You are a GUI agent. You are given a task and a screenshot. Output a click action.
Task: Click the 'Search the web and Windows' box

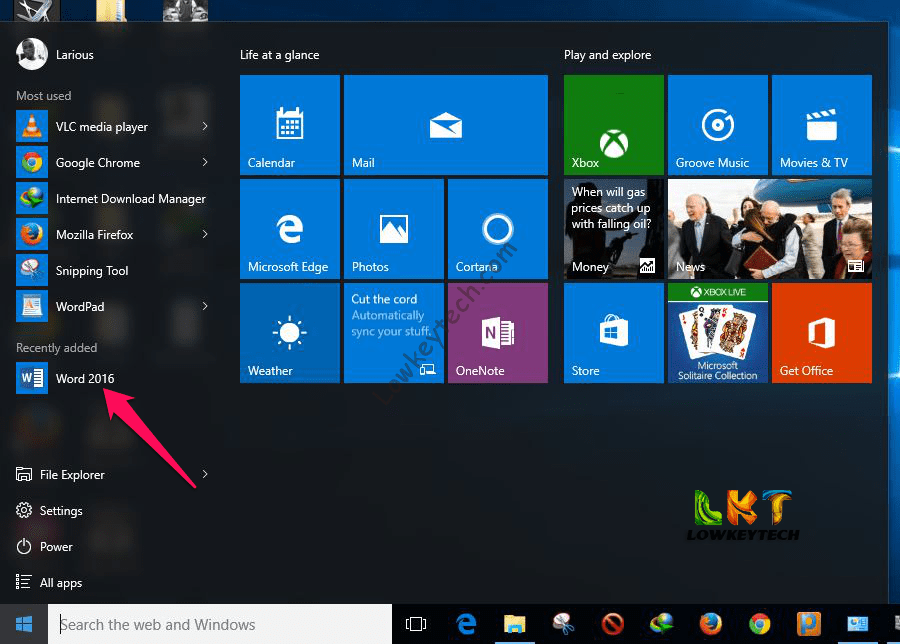[x=220, y=624]
